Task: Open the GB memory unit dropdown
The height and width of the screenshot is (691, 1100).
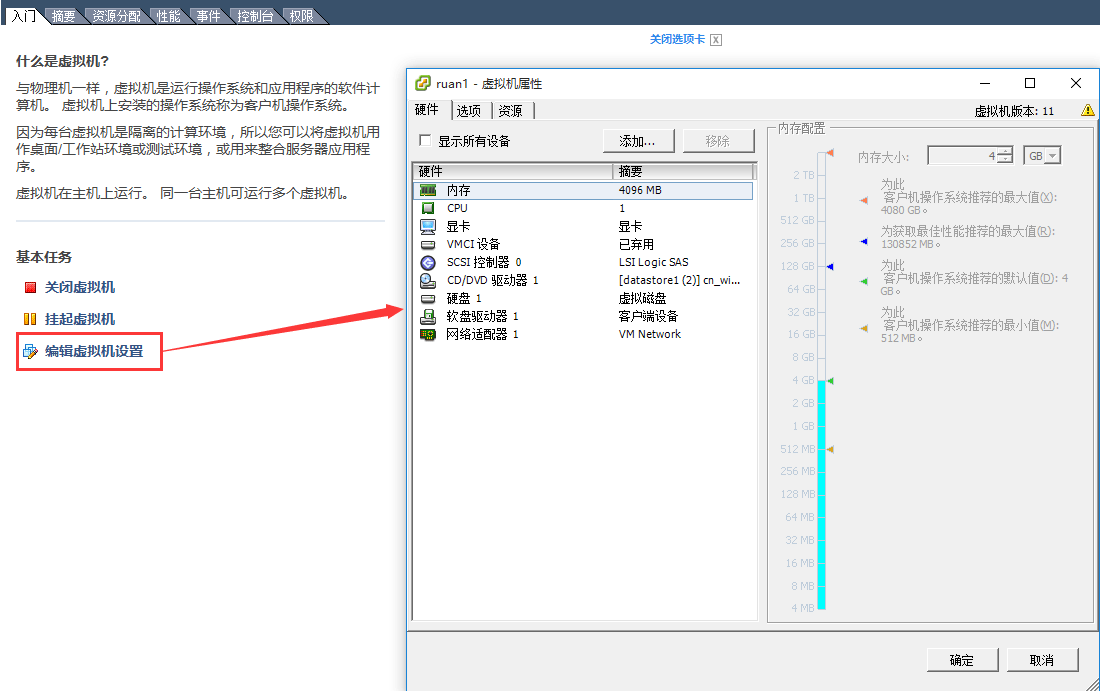Action: coord(1042,156)
